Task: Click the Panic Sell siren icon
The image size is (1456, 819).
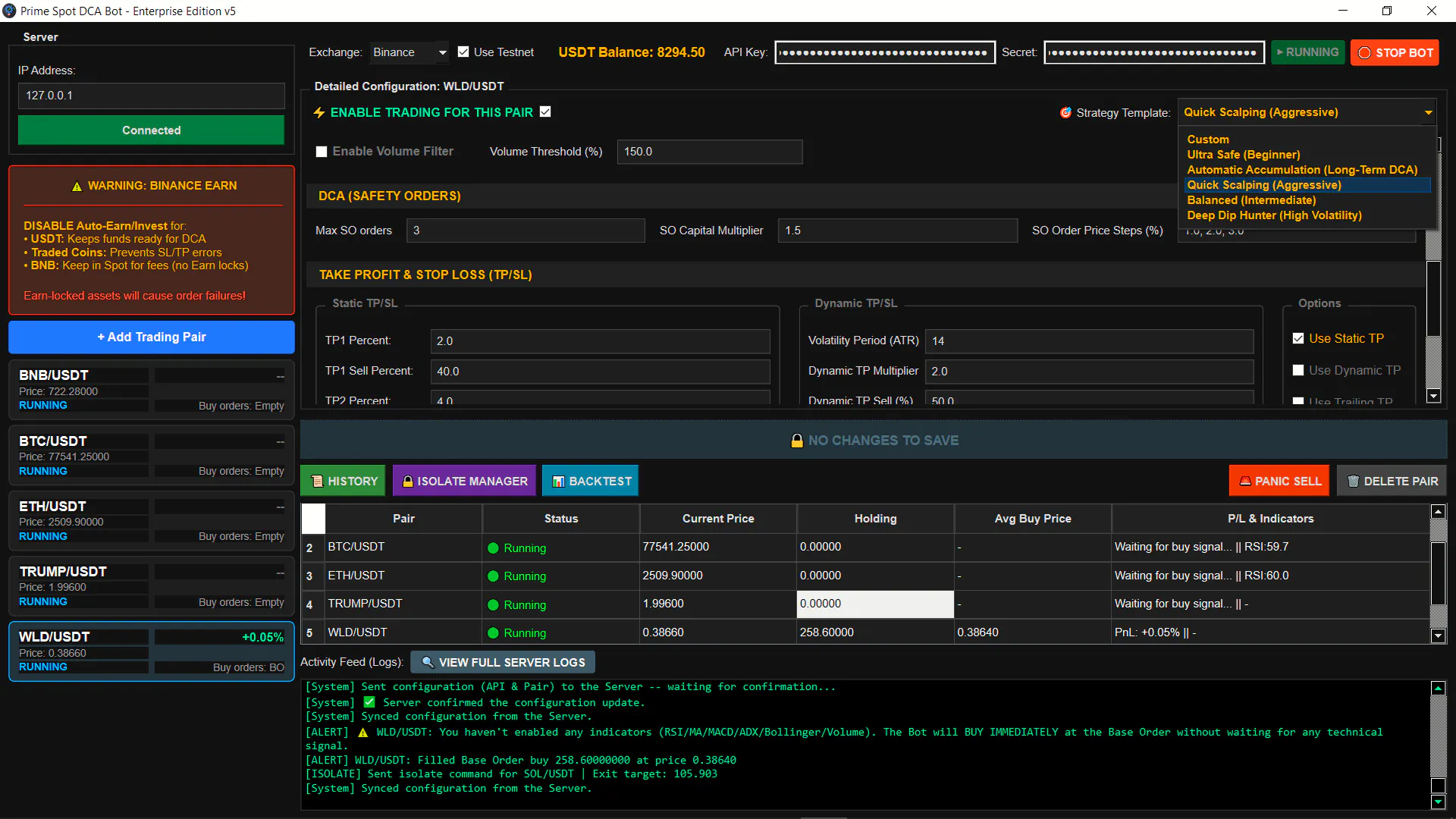Action: coord(1244,482)
